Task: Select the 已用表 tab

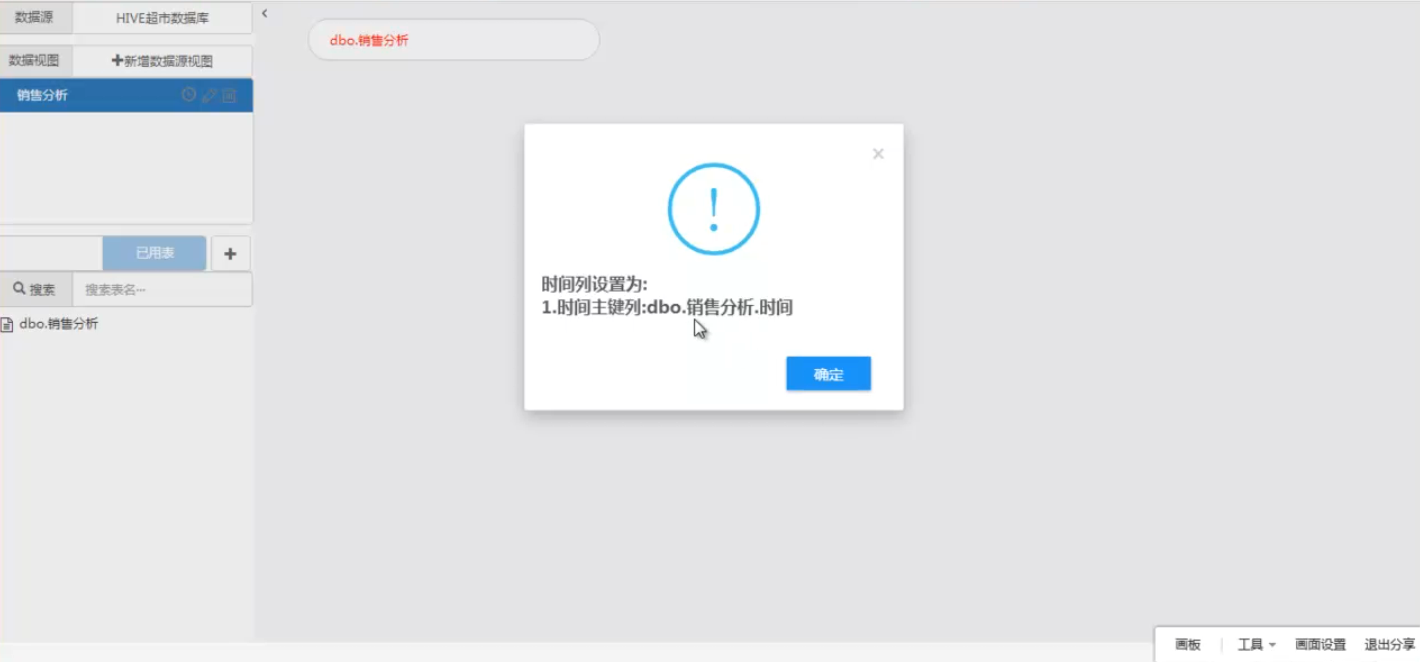Action: pos(155,254)
